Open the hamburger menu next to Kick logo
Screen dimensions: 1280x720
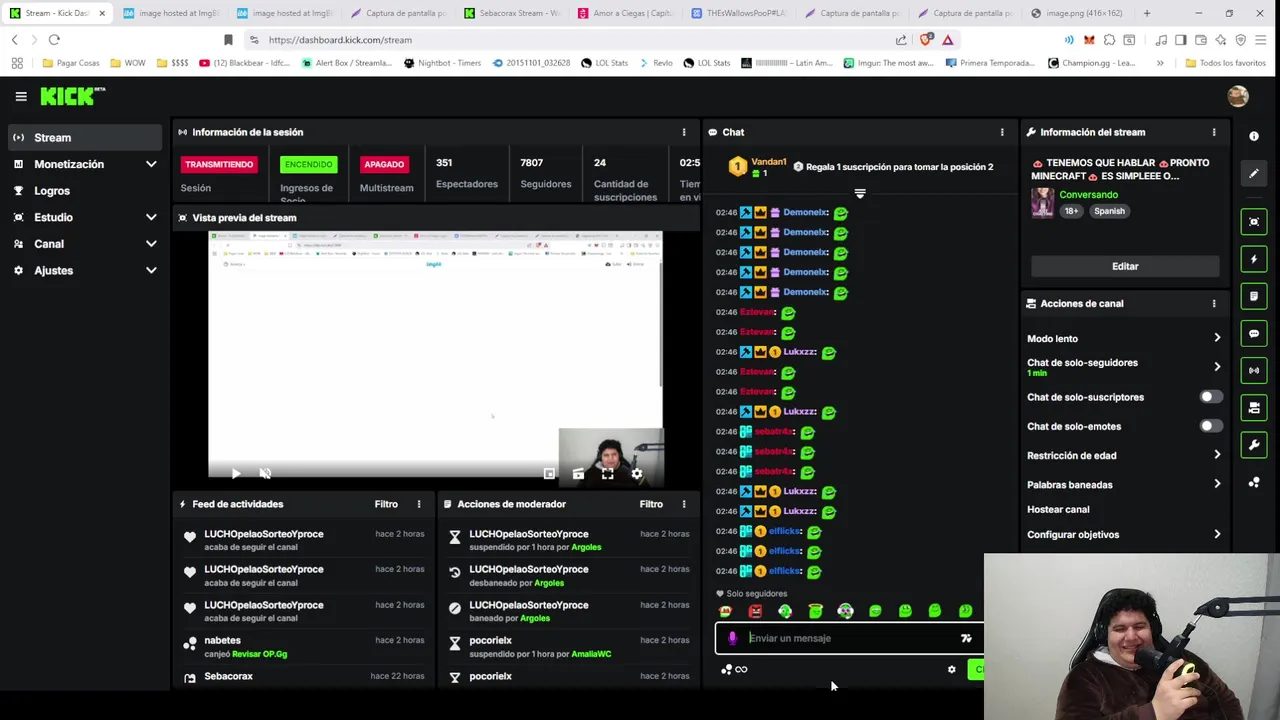(x=21, y=97)
